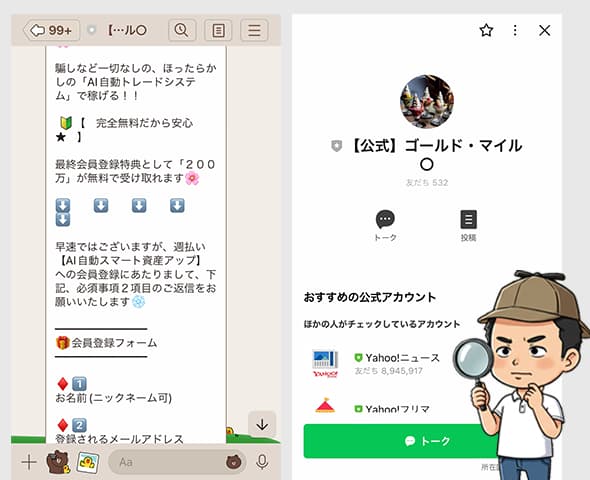This screenshot has width=590, height=480.
Task: Close the profile panel with X
Action: point(544,30)
